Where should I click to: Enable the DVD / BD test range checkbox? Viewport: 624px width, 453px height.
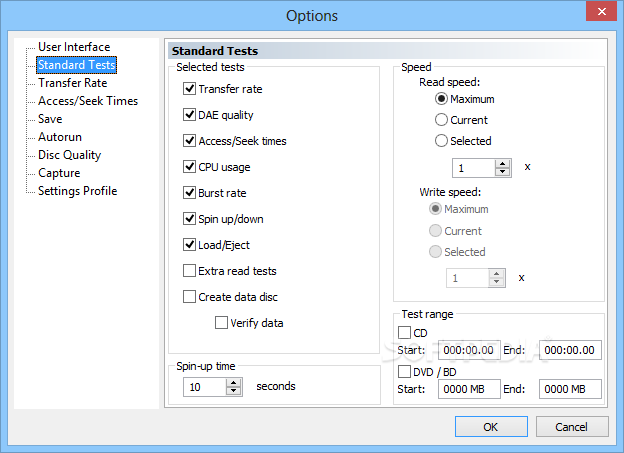point(404,371)
